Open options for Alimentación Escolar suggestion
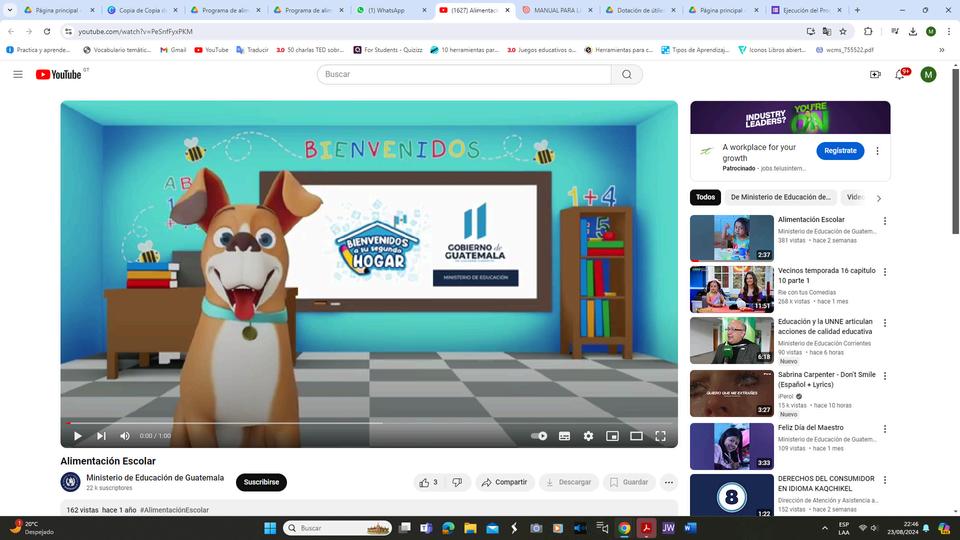This screenshot has height=540, width=960. (885, 221)
